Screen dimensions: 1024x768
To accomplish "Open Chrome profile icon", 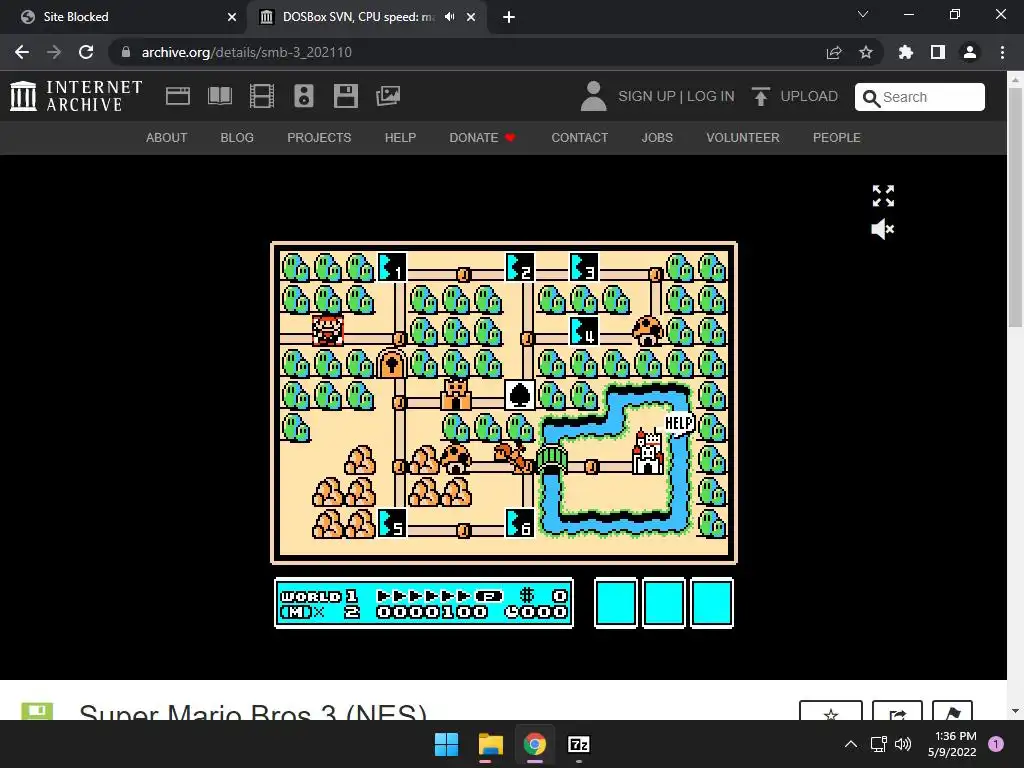I will 970,52.
